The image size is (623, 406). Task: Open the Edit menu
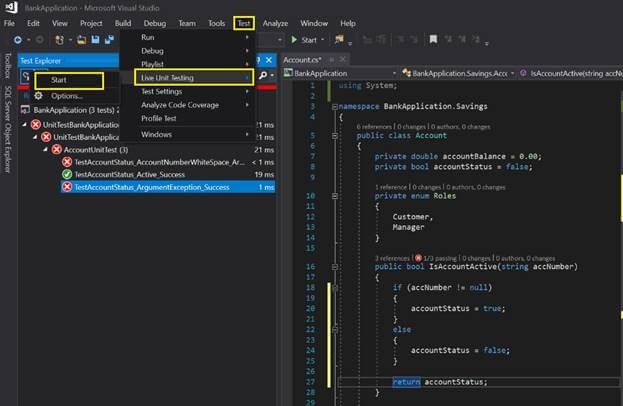[33, 23]
